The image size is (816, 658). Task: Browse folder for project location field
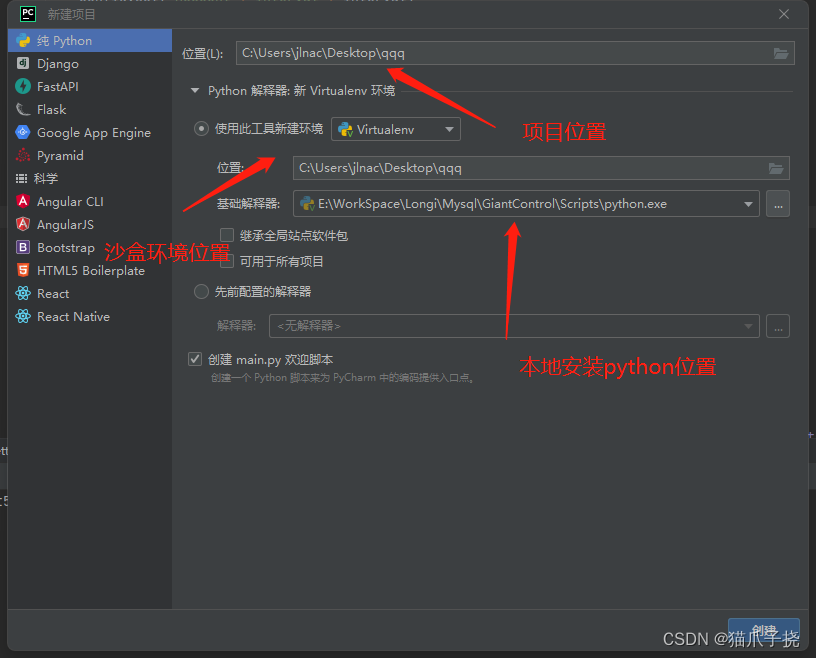coord(781,53)
